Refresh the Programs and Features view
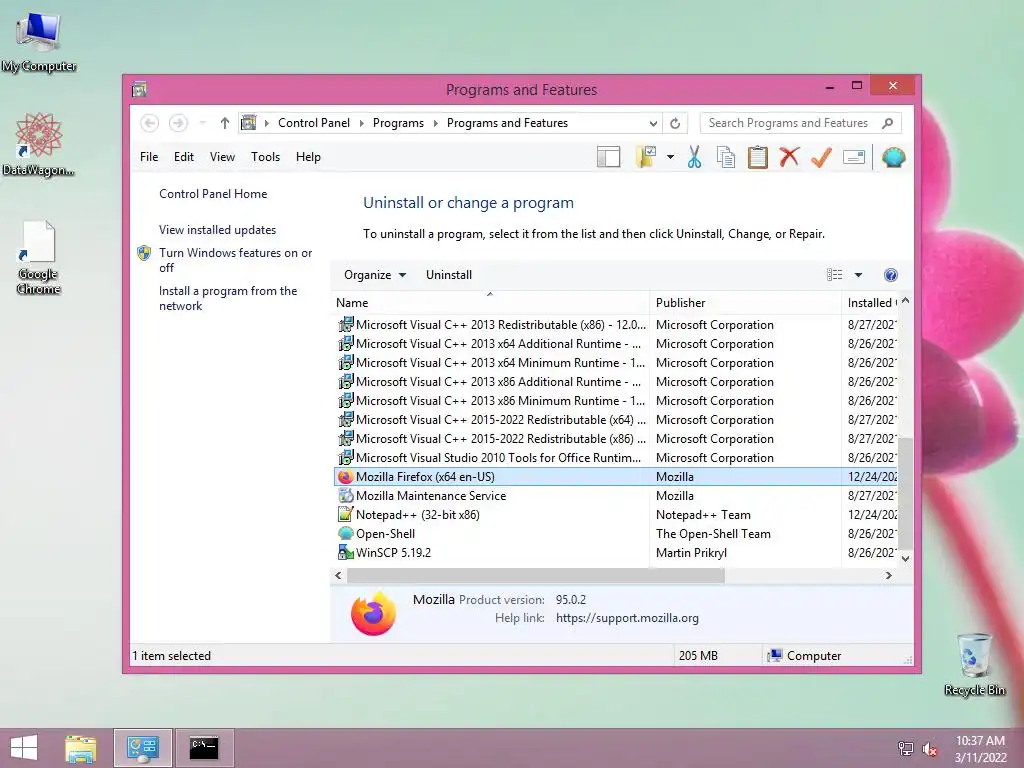 675,123
